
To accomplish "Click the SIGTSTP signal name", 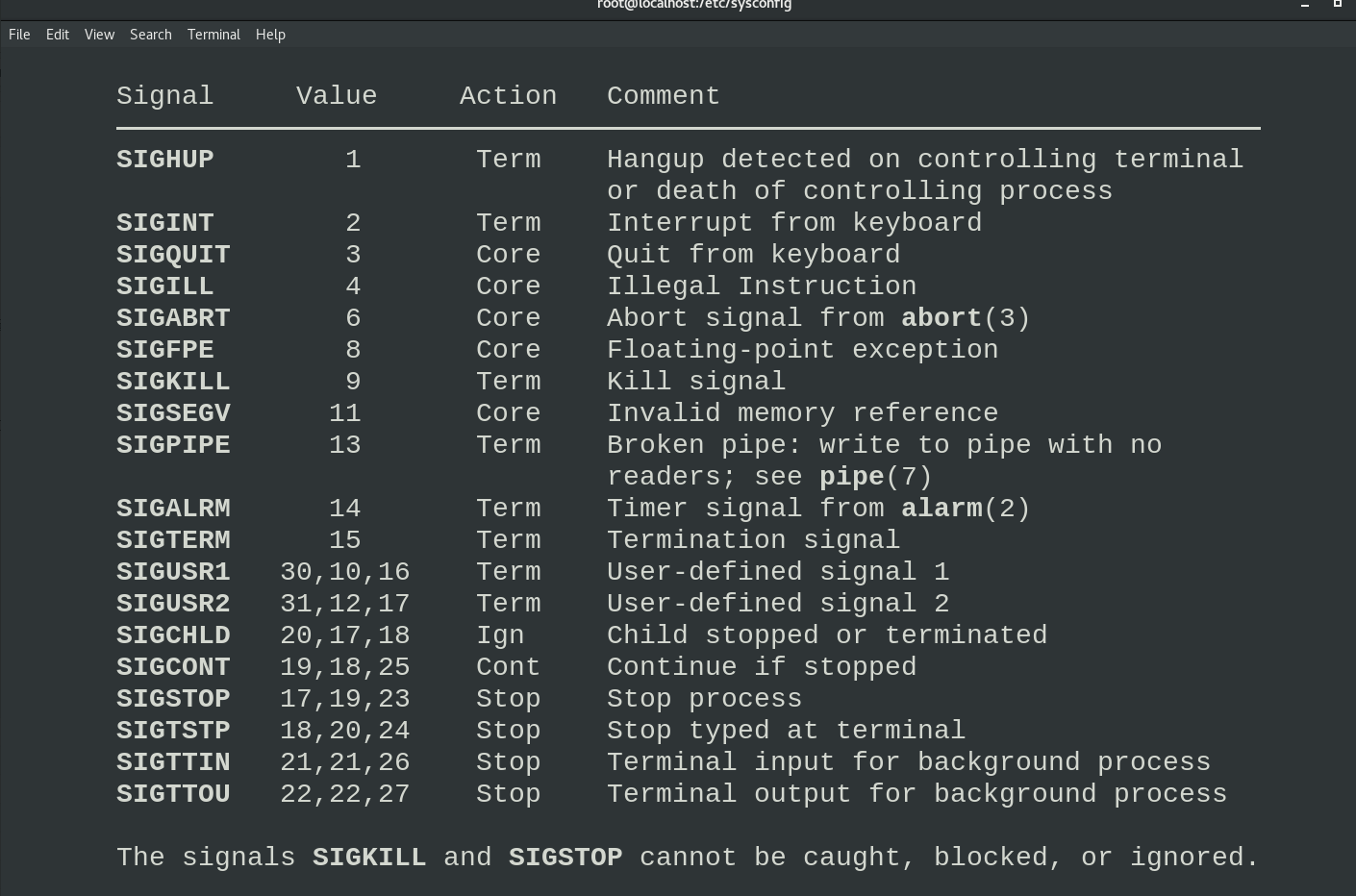I will pyautogui.click(x=173, y=731).
